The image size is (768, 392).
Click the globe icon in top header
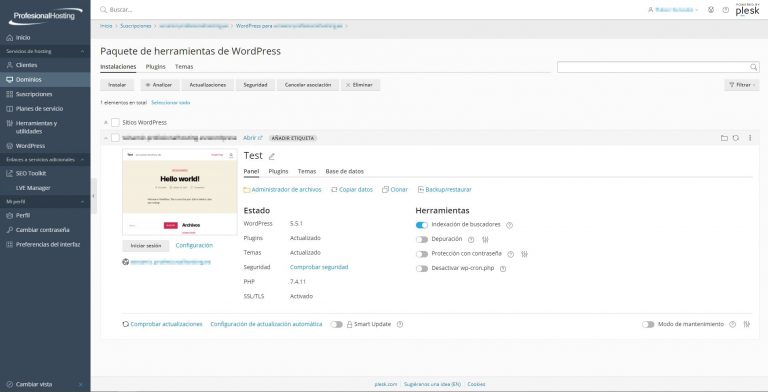(711, 10)
